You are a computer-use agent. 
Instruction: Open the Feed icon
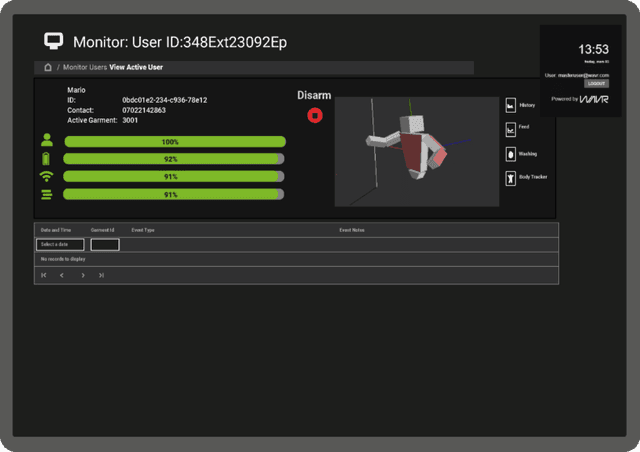(x=510, y=129)
